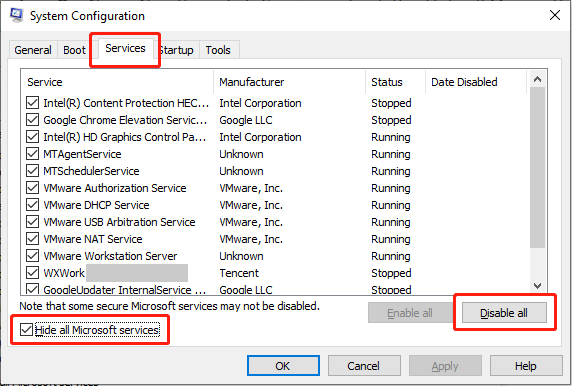The width and height of the screenshot is (572, 386).
Task: Uncheck VMware Workstation Server checkbox
Action: coord(32,256)
